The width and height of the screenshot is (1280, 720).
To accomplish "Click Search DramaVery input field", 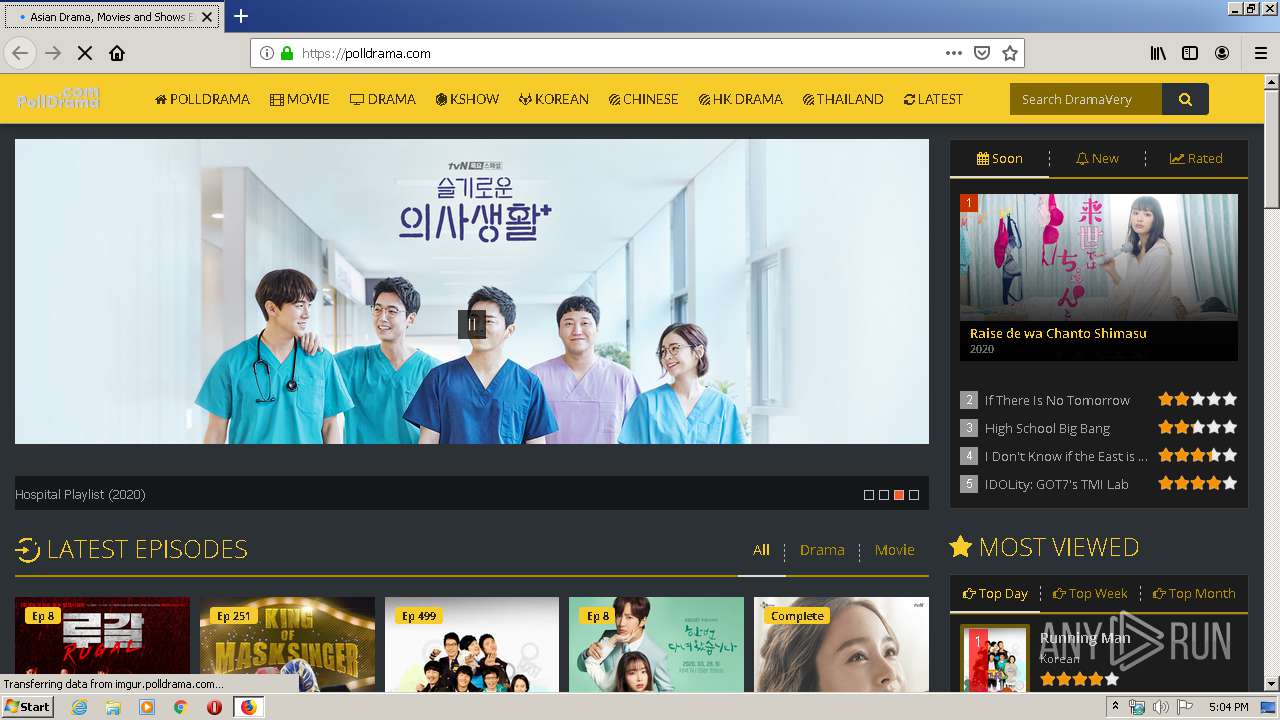I will click(1086, 99).
